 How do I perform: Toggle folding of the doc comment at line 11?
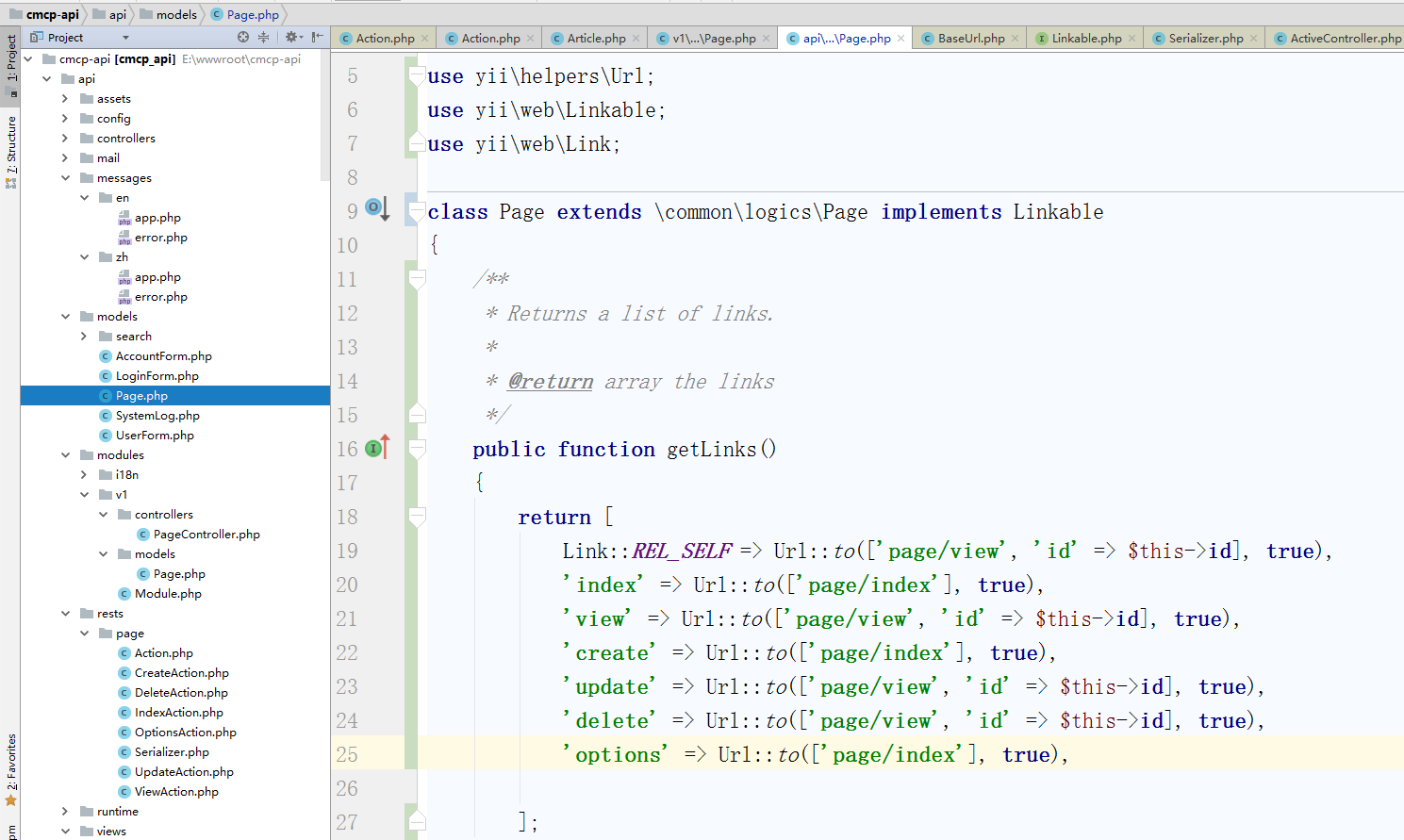416,279
